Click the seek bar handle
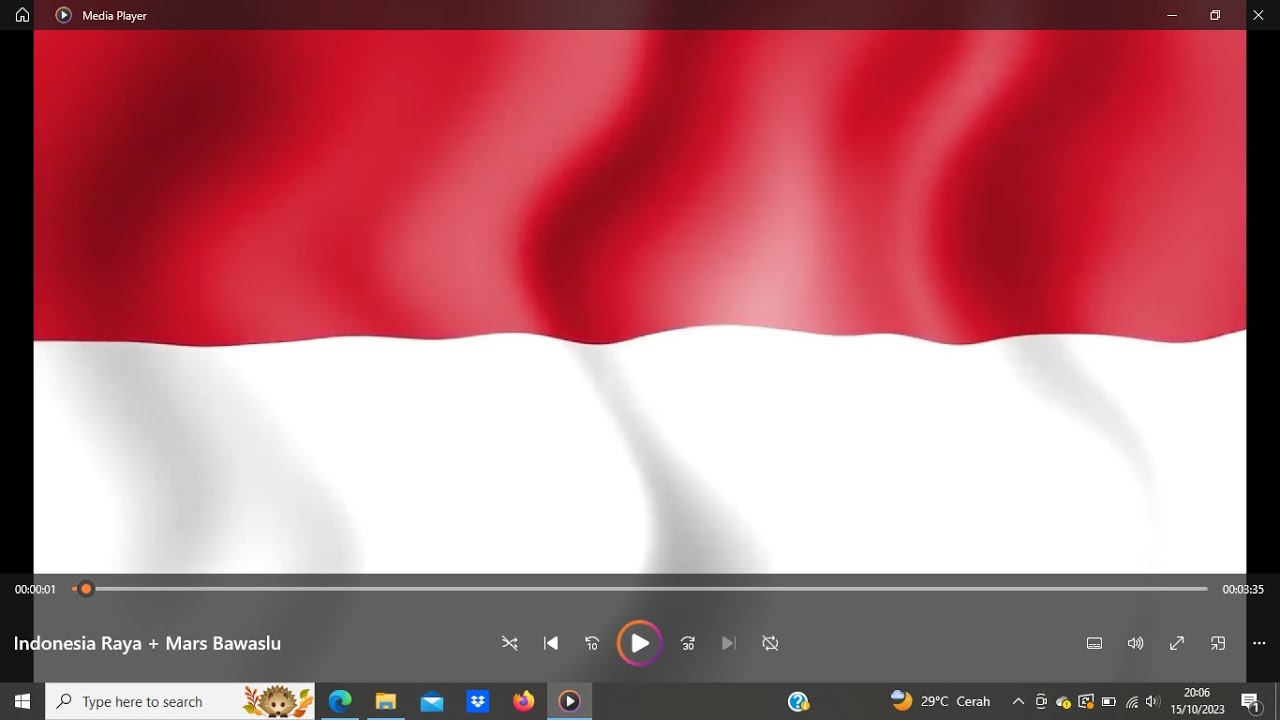Image resolution: width=1280 pixels, height=720 pixels. tap(86, 589)
